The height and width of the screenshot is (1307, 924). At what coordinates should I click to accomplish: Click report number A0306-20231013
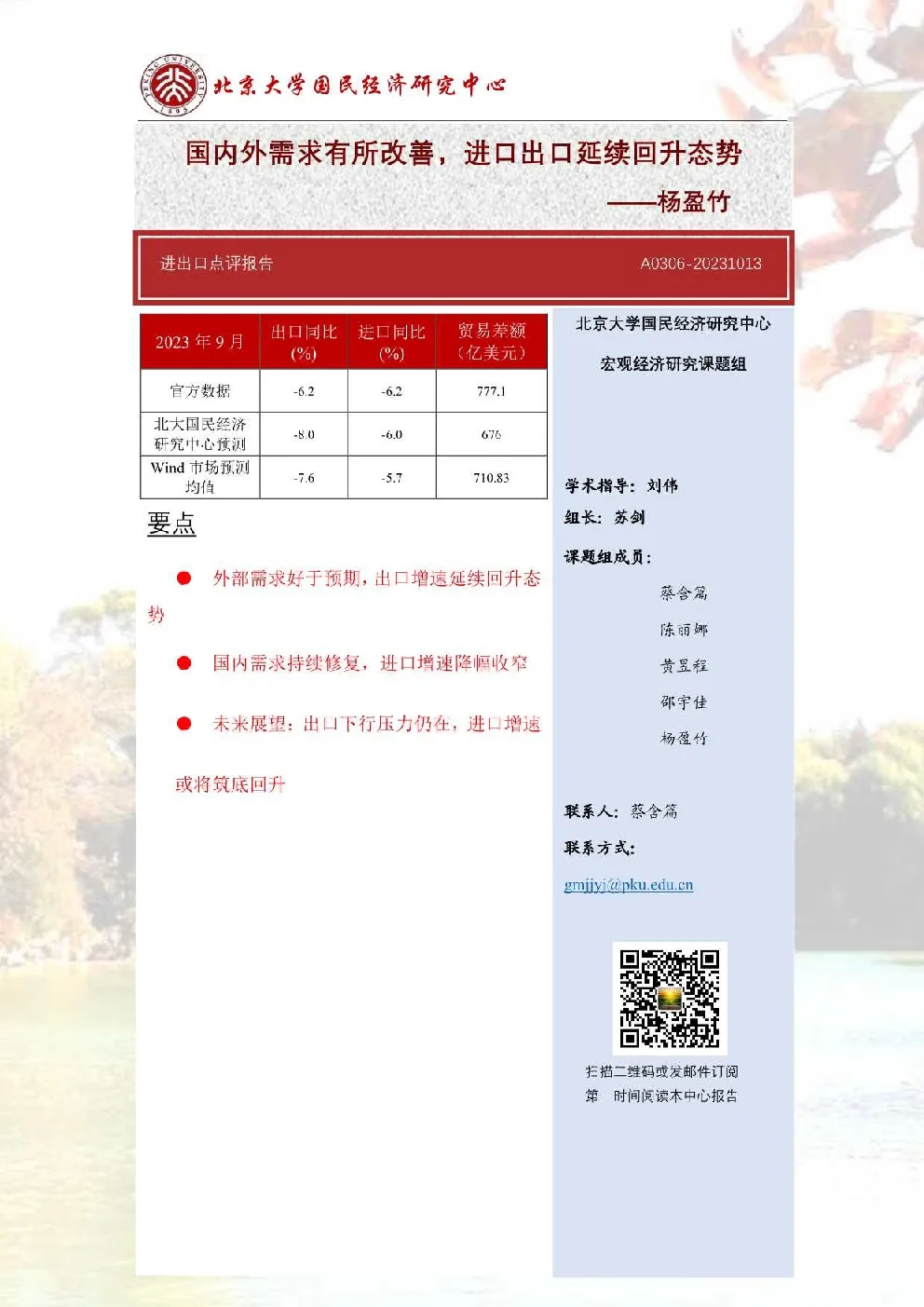click(x=701, y=264)
